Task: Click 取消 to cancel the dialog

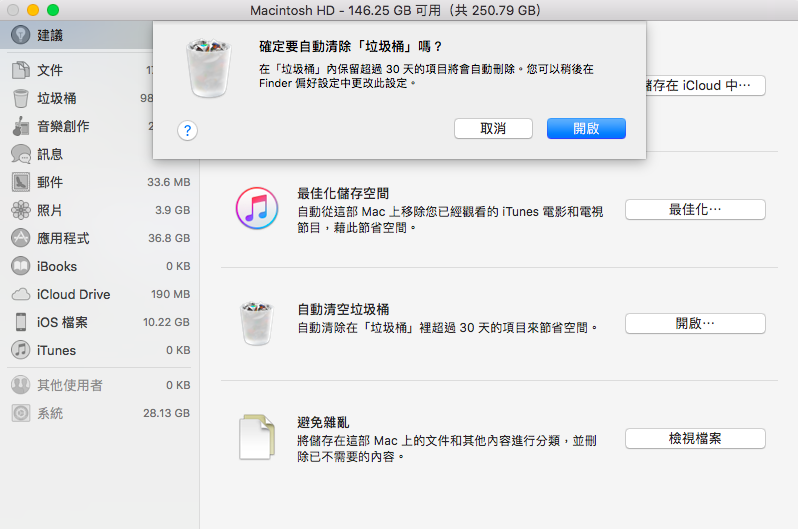Action: 493,128
